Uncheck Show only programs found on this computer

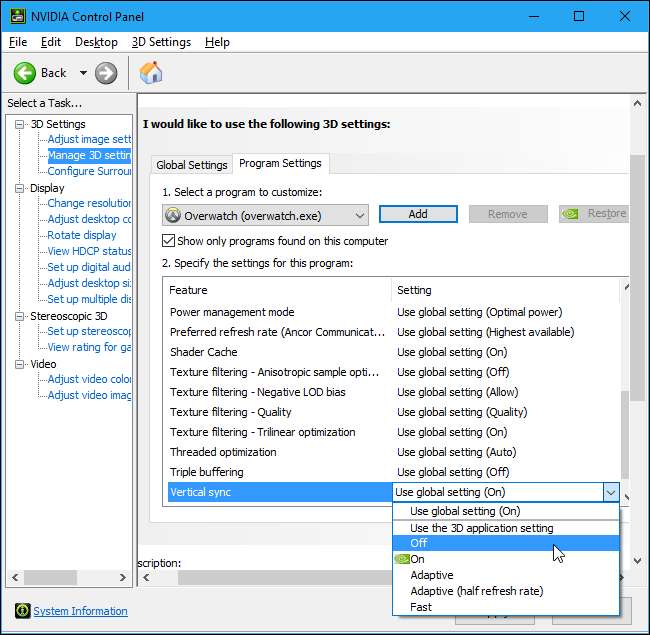[168, 241]
